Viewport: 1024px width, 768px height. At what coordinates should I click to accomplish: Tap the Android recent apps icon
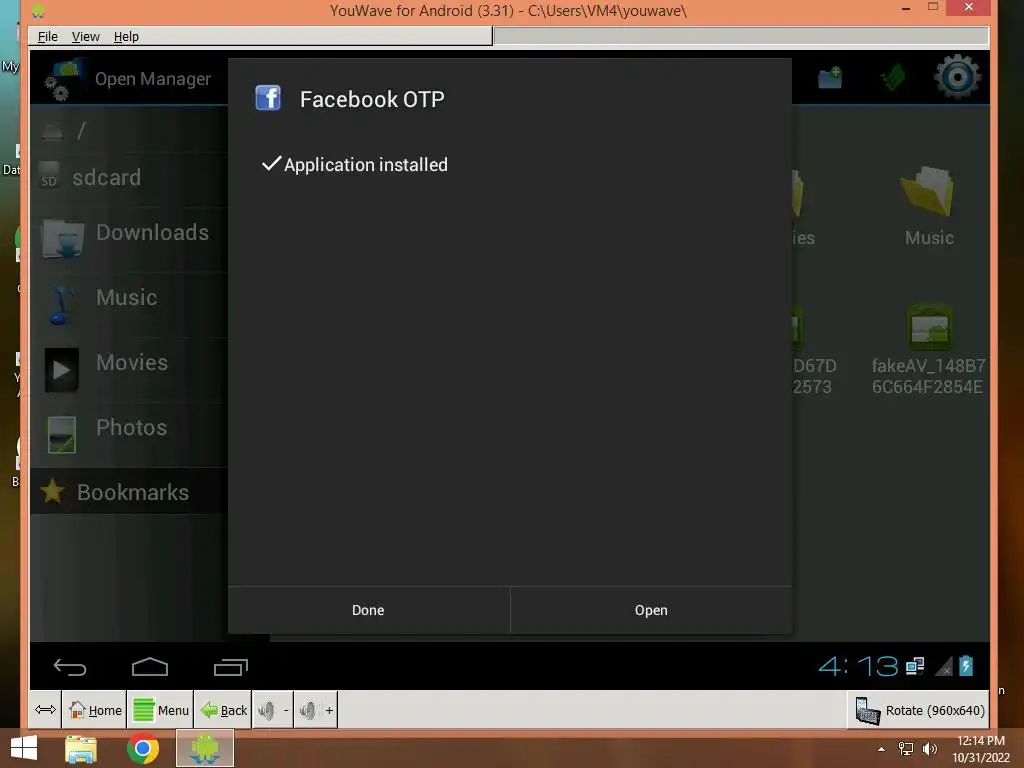[x=231, y=667]
